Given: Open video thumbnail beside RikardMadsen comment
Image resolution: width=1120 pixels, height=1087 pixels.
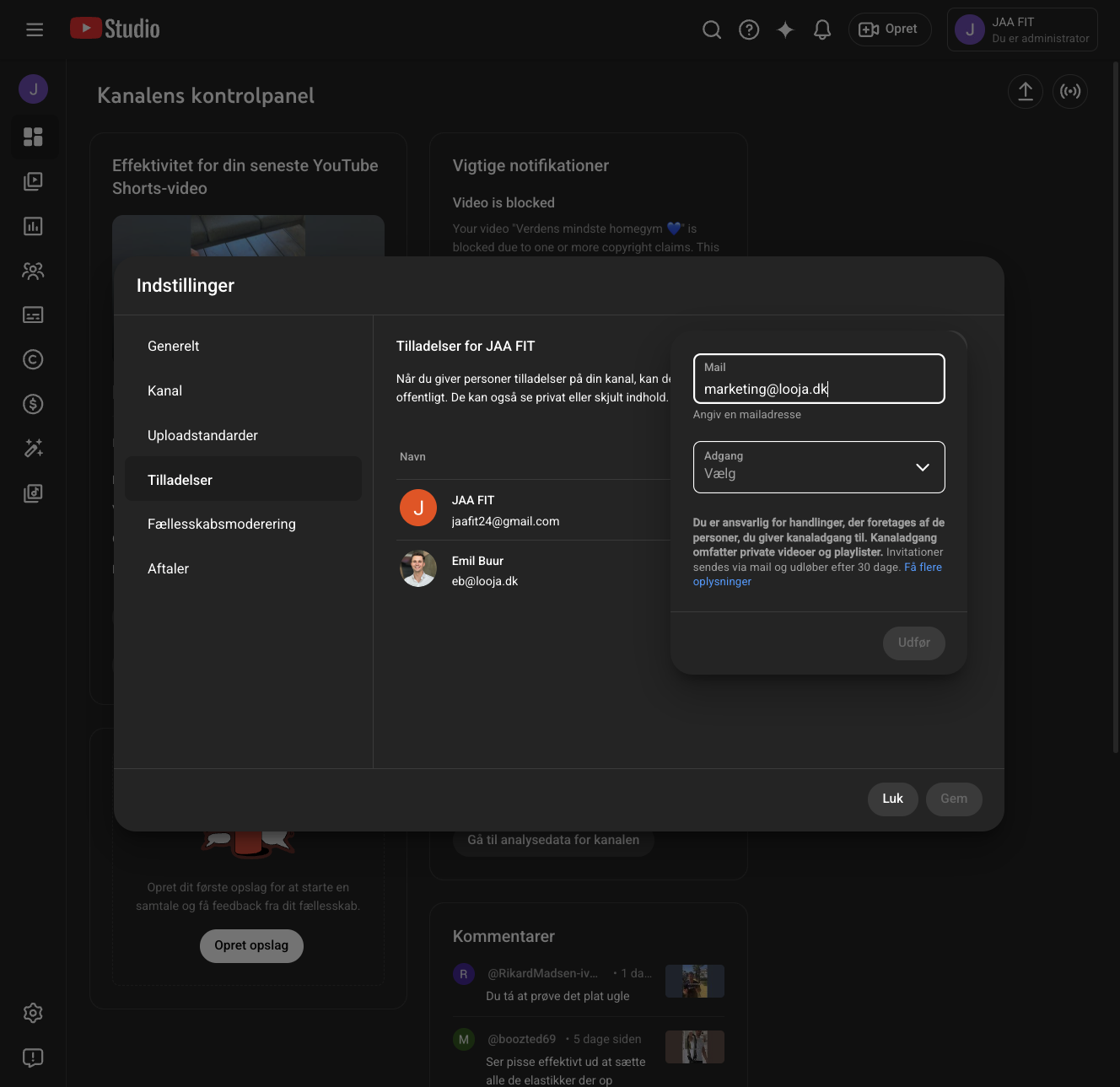Looking at the screenshot, I should coord(695,981).
